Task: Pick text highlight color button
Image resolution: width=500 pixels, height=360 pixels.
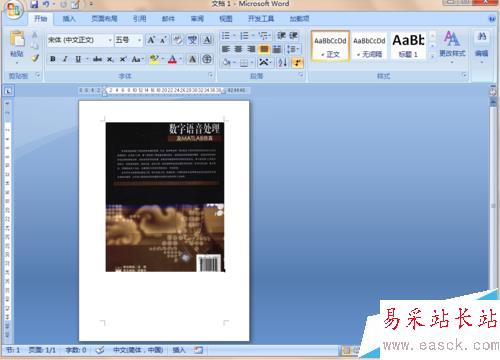Action: point(154,59)
